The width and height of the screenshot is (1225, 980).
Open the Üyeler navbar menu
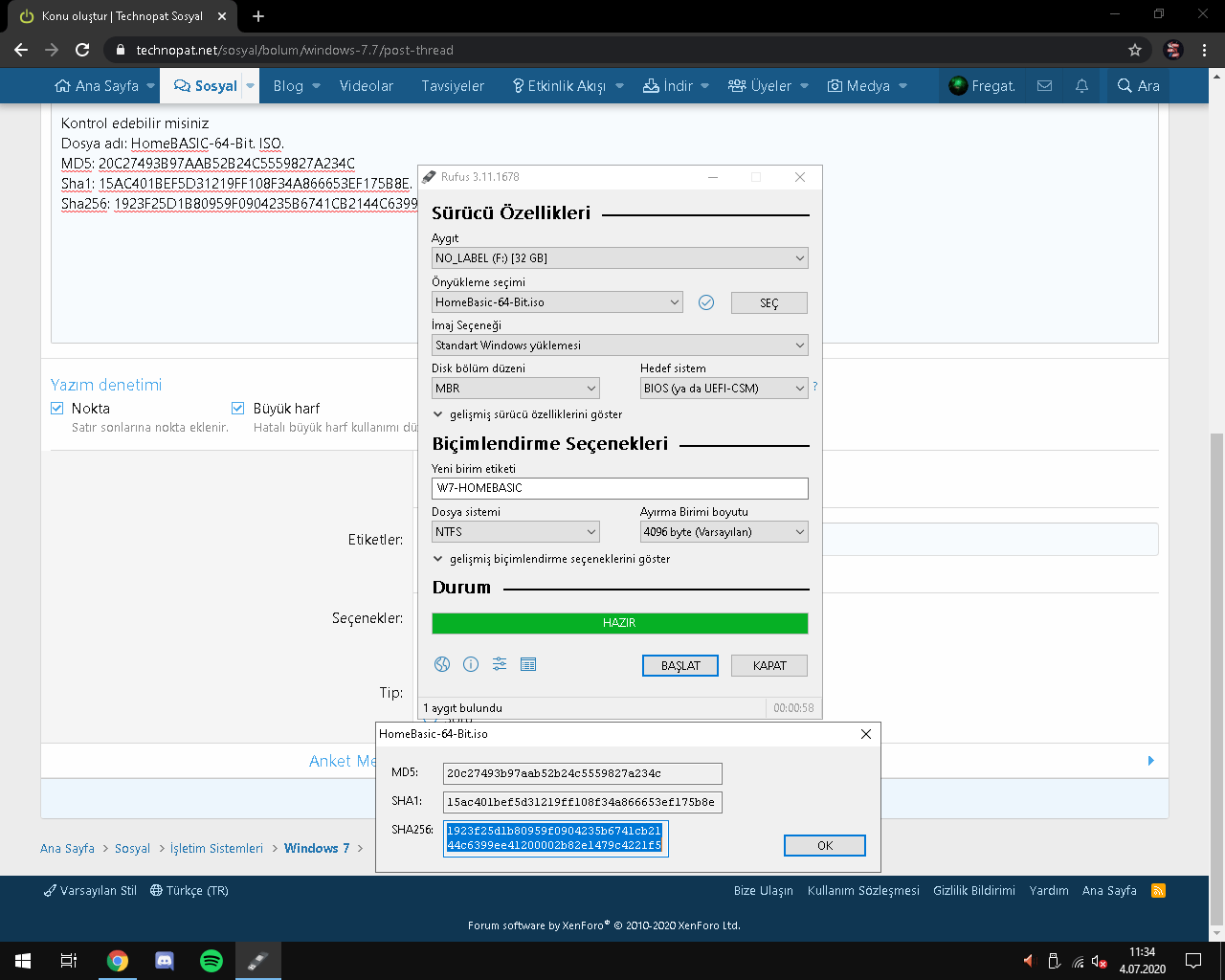point(760,86)
